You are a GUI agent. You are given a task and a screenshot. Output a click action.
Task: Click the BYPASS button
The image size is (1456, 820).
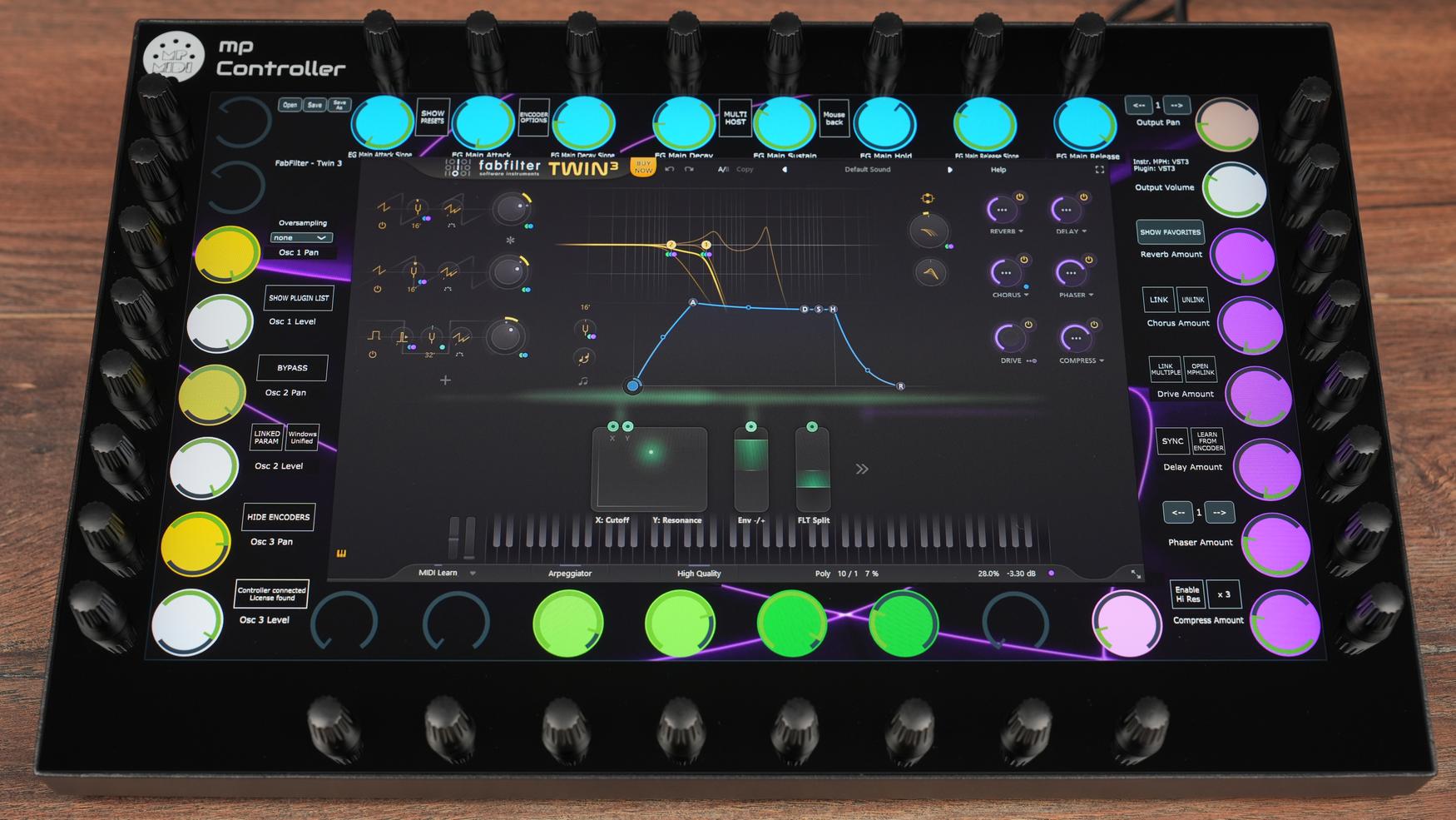pos(292,368)
